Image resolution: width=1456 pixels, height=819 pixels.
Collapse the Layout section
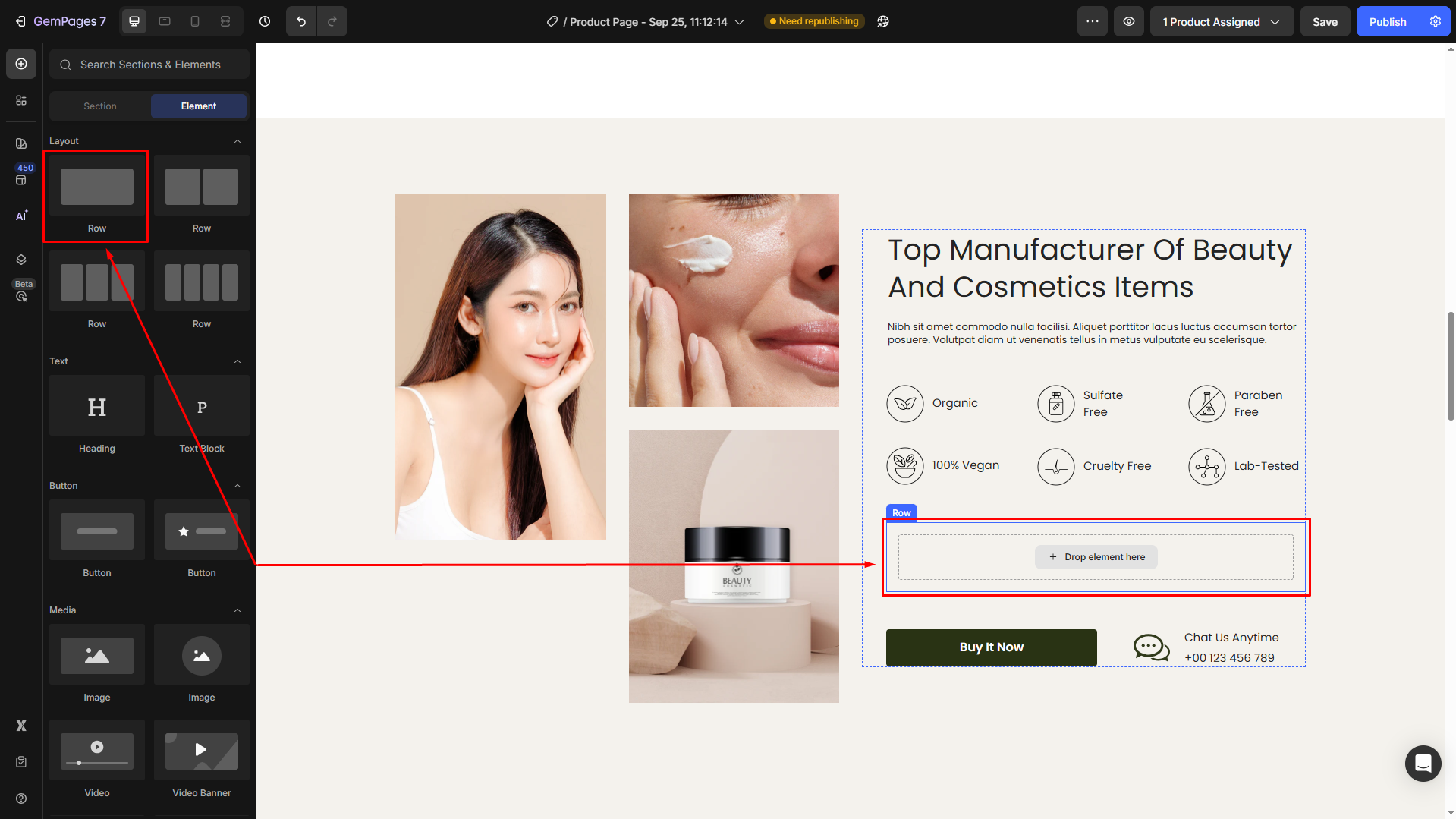pos(237,141)
